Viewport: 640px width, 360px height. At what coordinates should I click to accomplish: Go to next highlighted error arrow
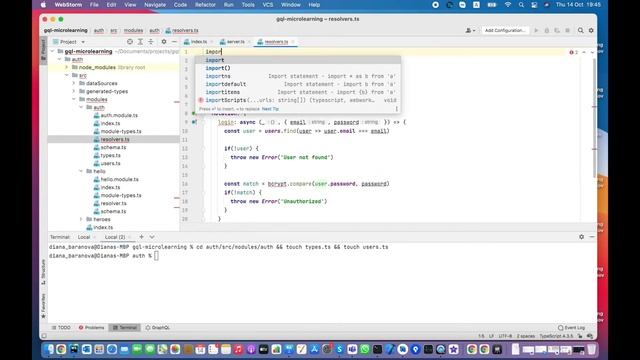coord(592,52)
